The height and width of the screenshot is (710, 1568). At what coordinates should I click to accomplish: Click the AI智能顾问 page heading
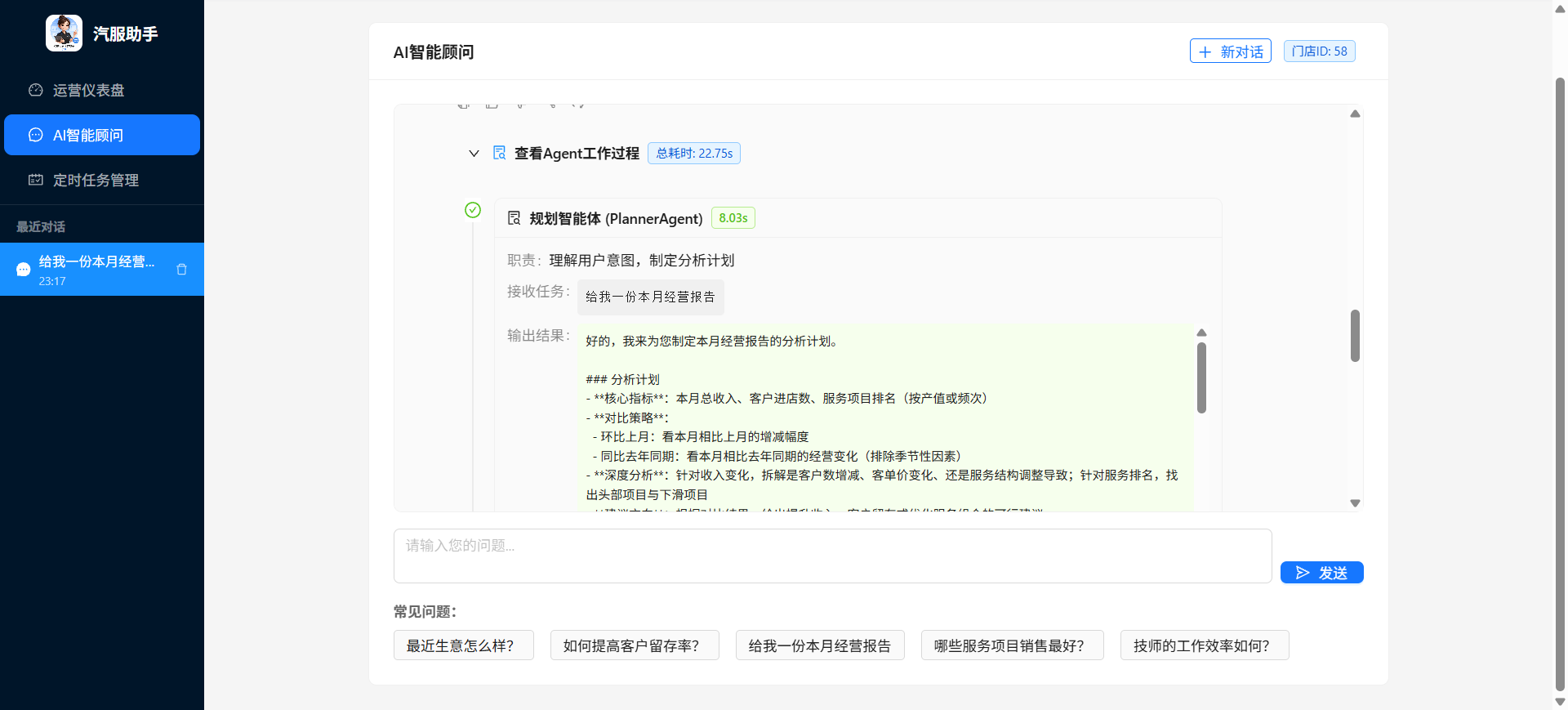click(434, 52)
